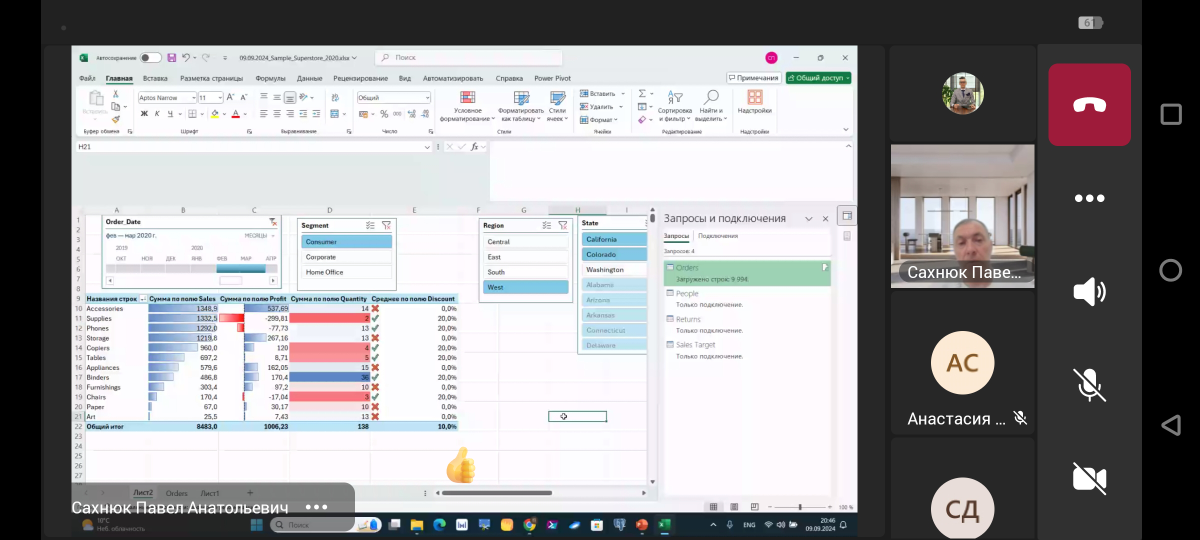This screenshot has width=1200, height=540.
Task: Toggle Excel AutoSave switch
Action: point(151,58)
